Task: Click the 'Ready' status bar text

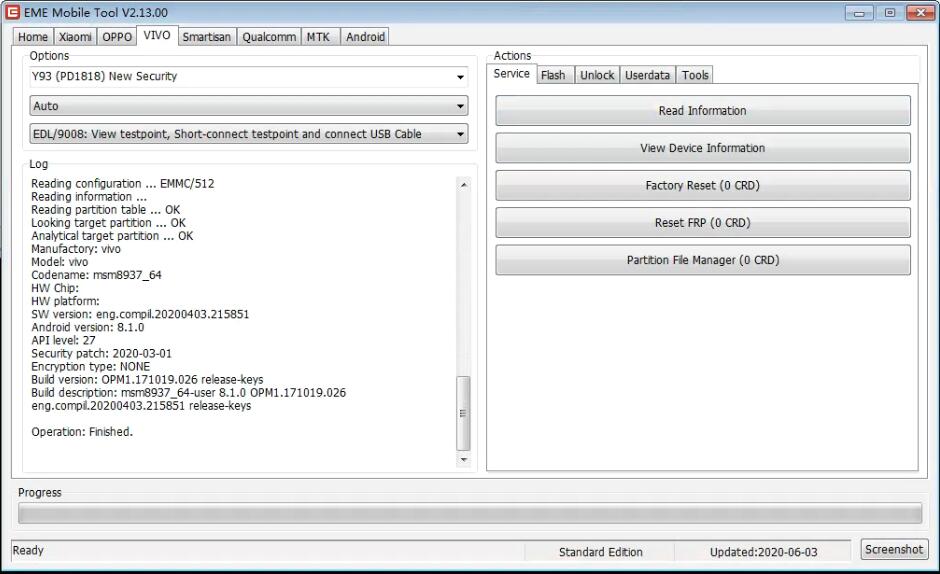Action: 28,550
